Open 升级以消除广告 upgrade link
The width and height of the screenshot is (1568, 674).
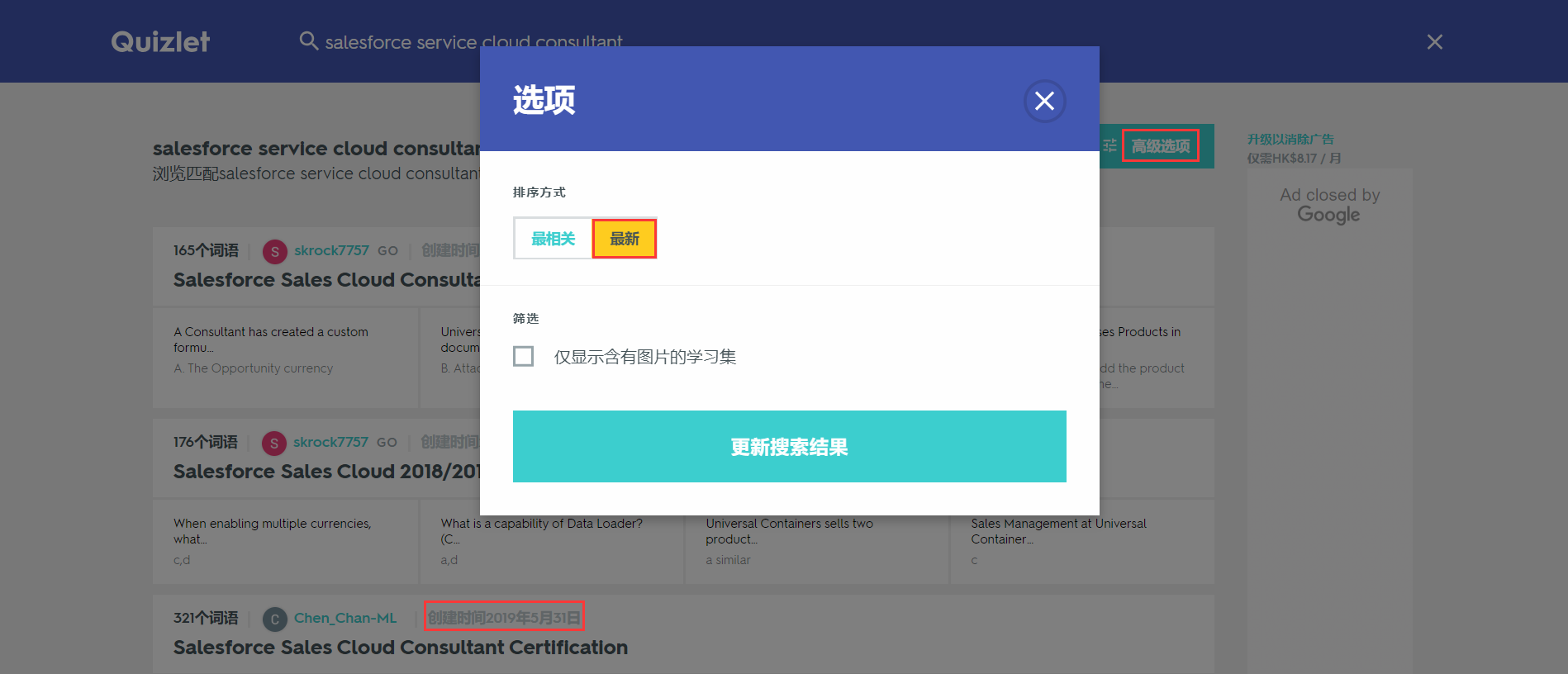point(1290,139)
